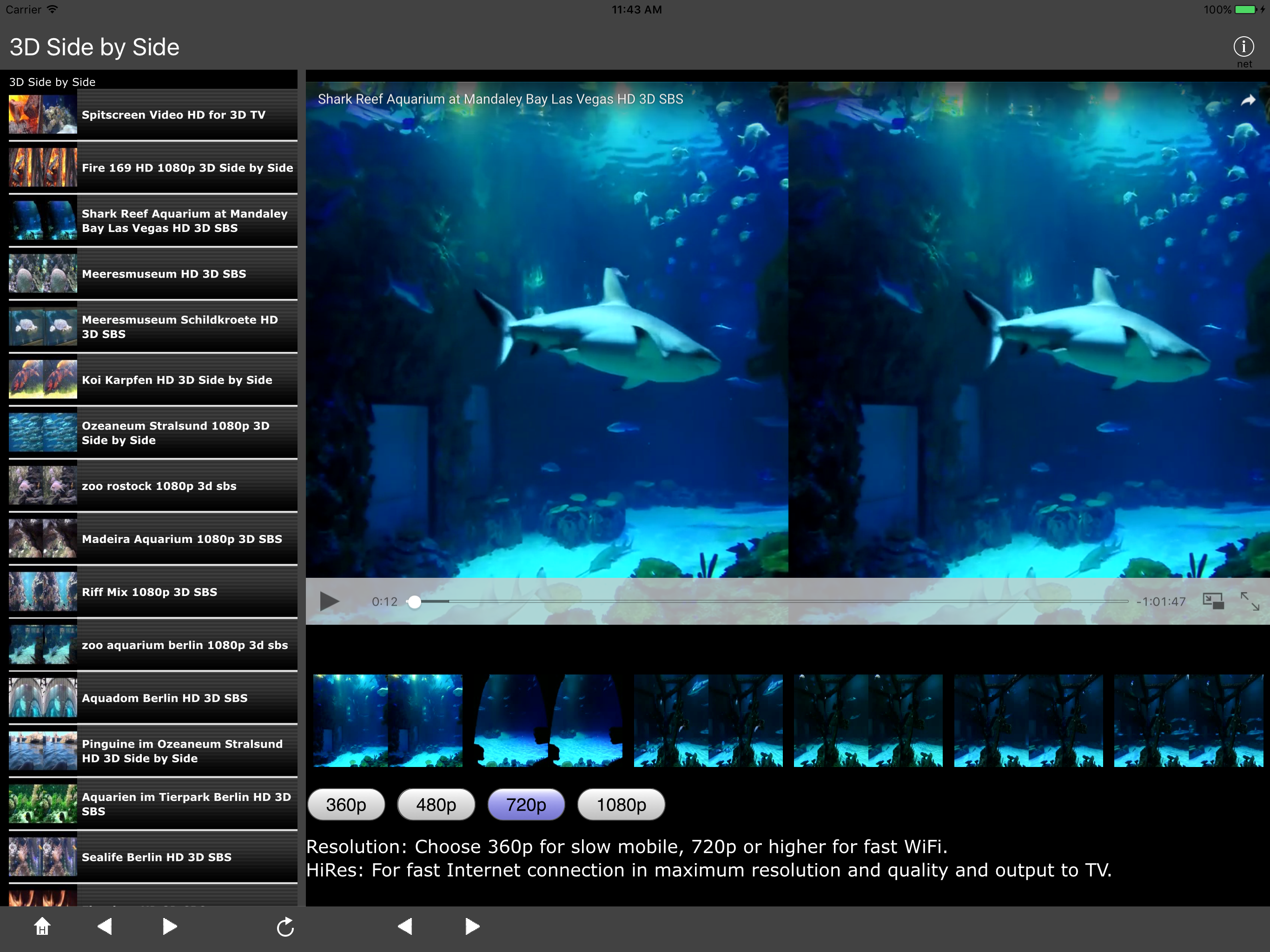The image size is (1270, 952).
Task: Click forward arrow left of refresh icon
Action: click(x=169, y=926)
